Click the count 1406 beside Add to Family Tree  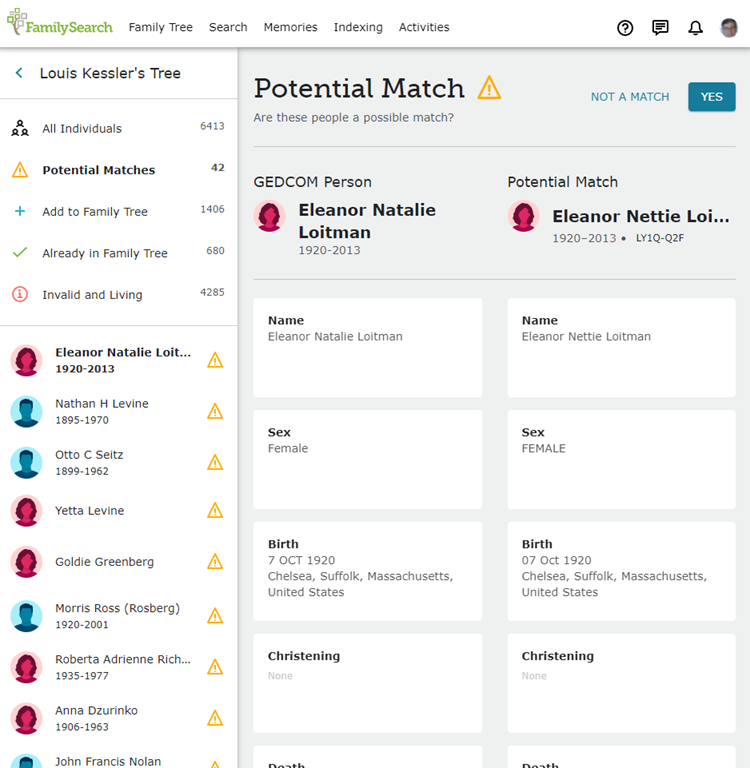click(212, 209)
